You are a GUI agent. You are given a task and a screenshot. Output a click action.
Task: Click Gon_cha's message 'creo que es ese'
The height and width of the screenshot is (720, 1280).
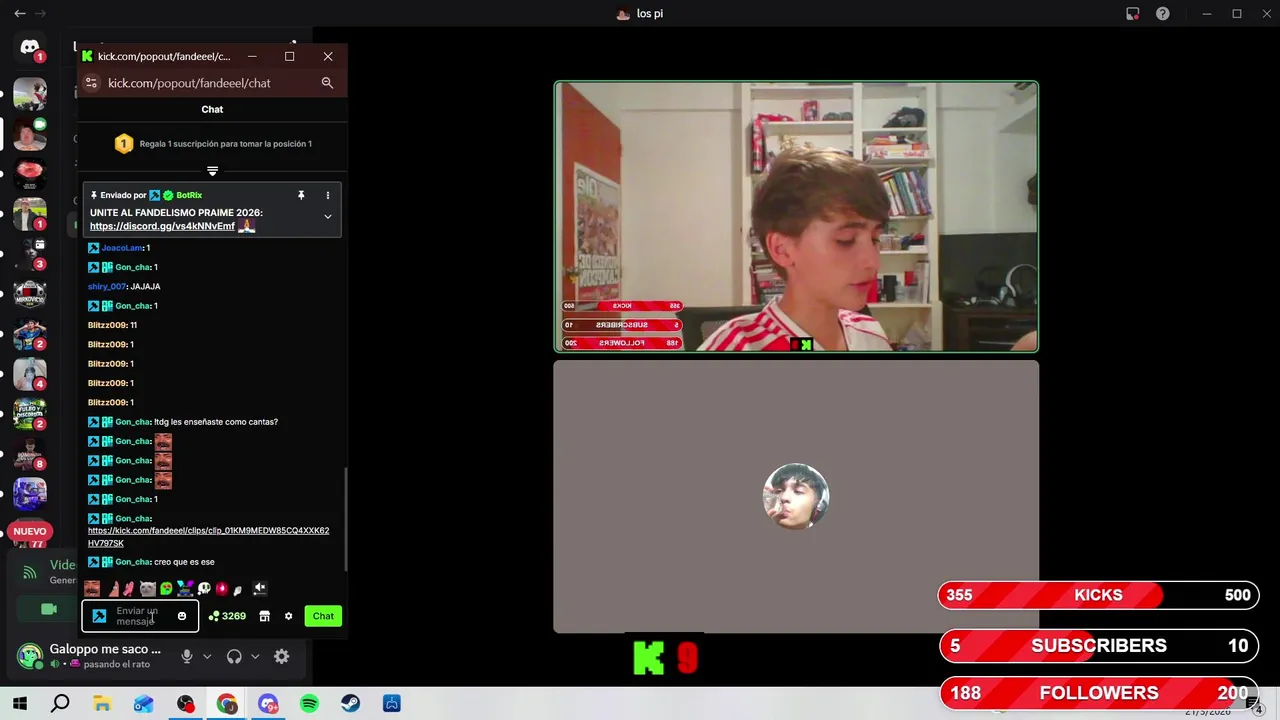tap(184, 562)
